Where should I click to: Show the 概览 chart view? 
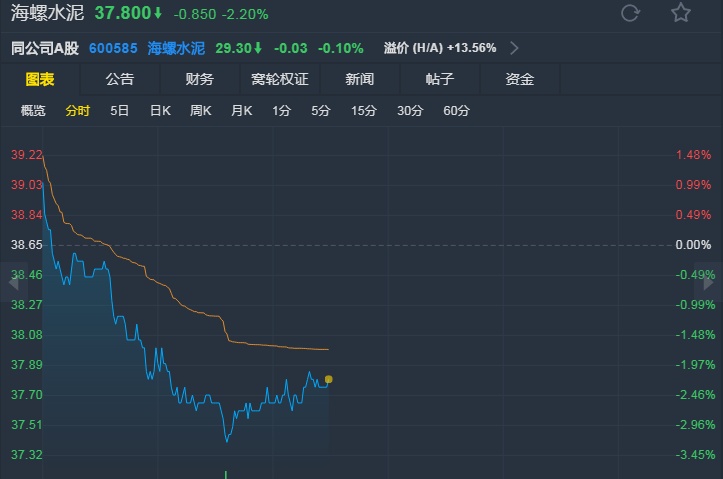click(x=33, y=111)
